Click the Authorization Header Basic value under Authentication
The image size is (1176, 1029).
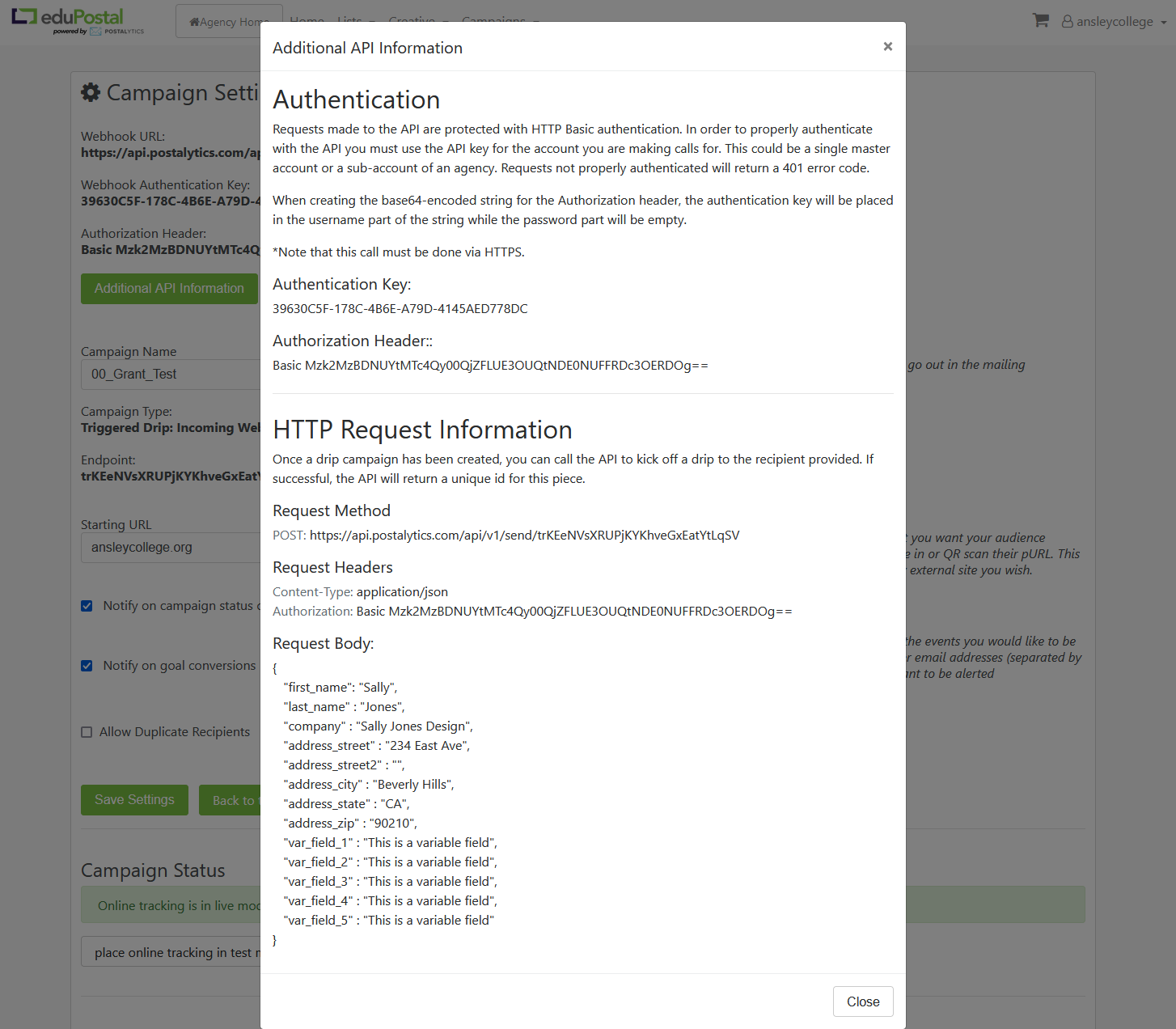490,366
